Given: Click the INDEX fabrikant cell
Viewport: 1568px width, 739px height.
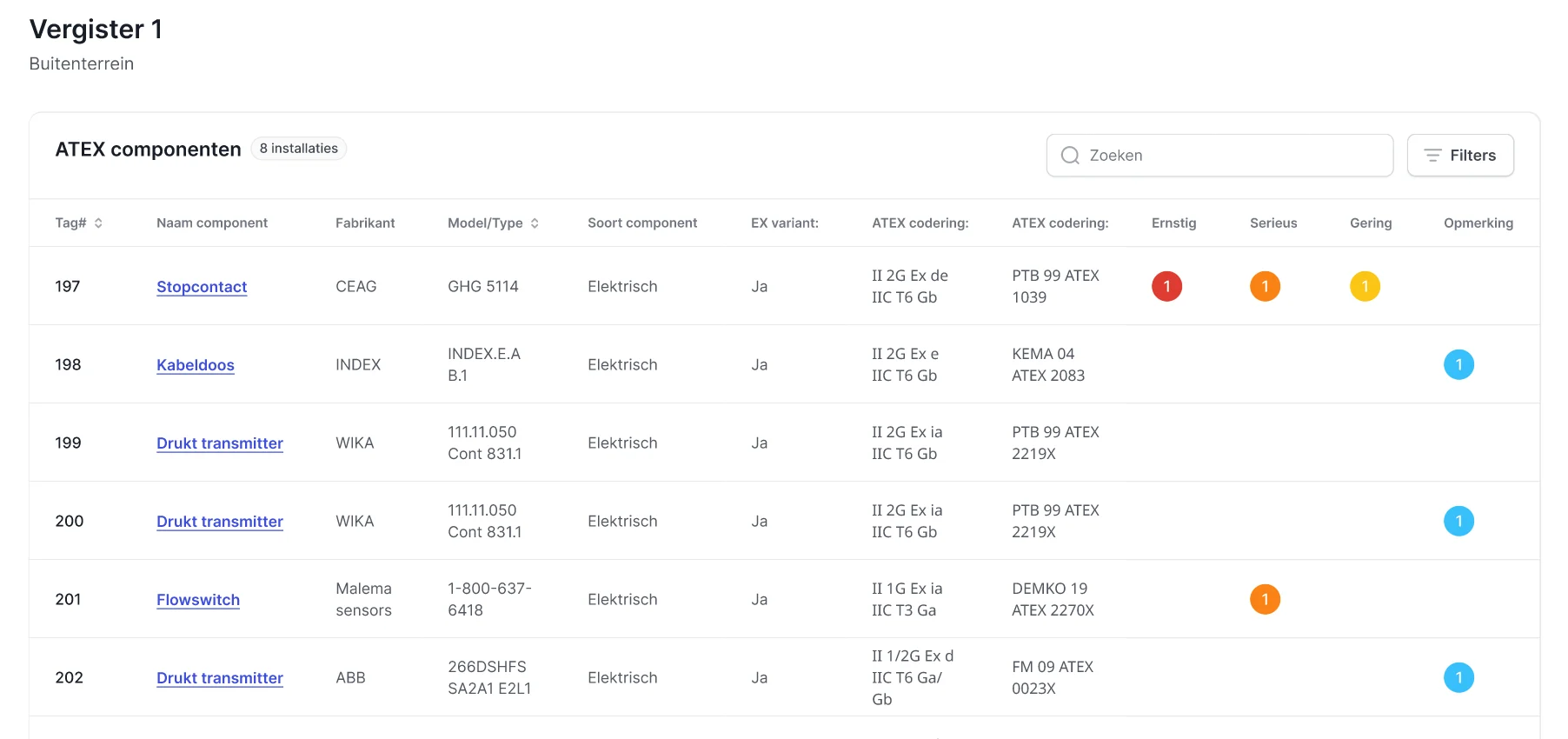Looking at the screenshot, I should (x=358, y=364).
